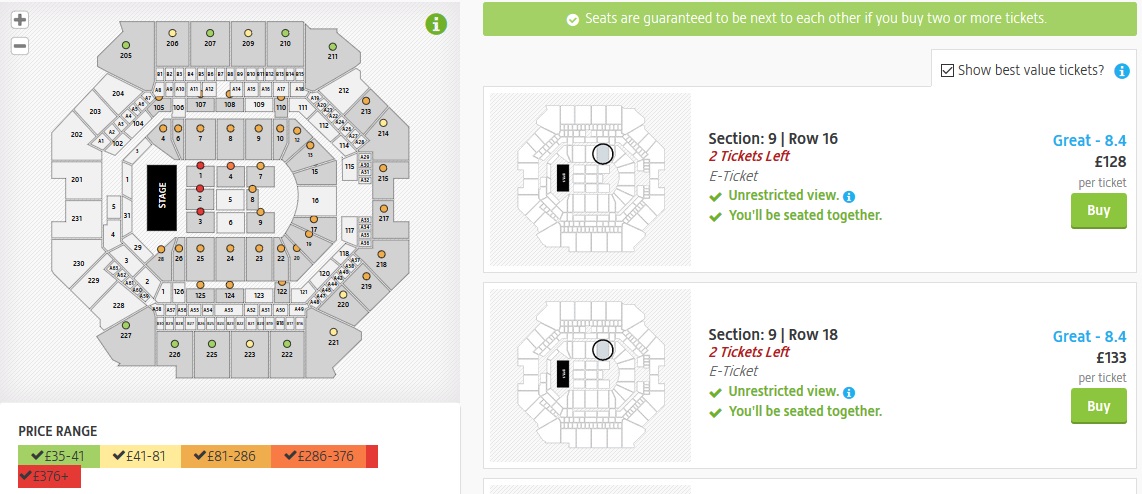Select yellow marker in section 221
Screen dimensions: 1142x494
(333, 332)
